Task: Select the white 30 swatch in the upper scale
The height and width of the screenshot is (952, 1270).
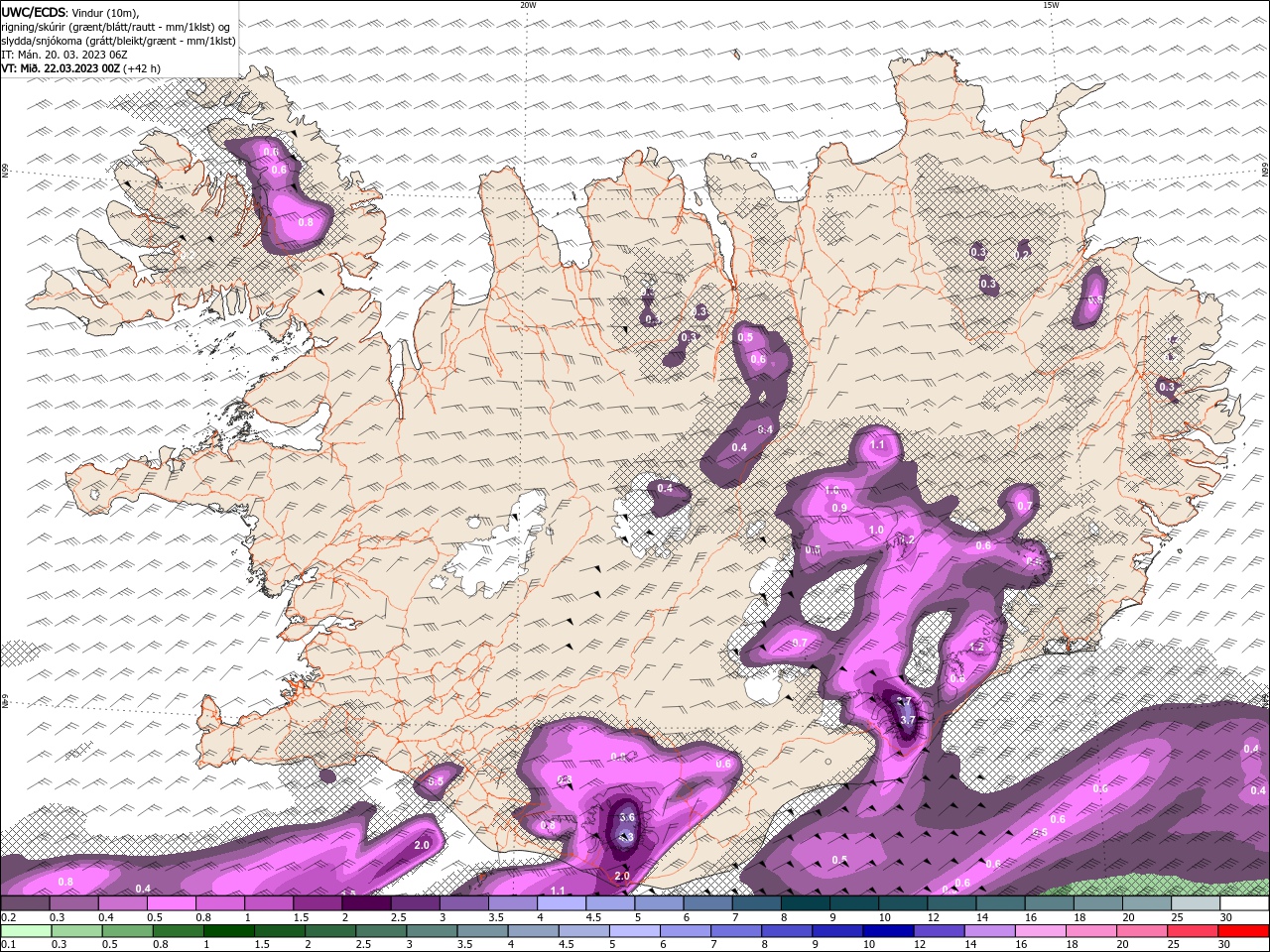Action: point(1244,903)
